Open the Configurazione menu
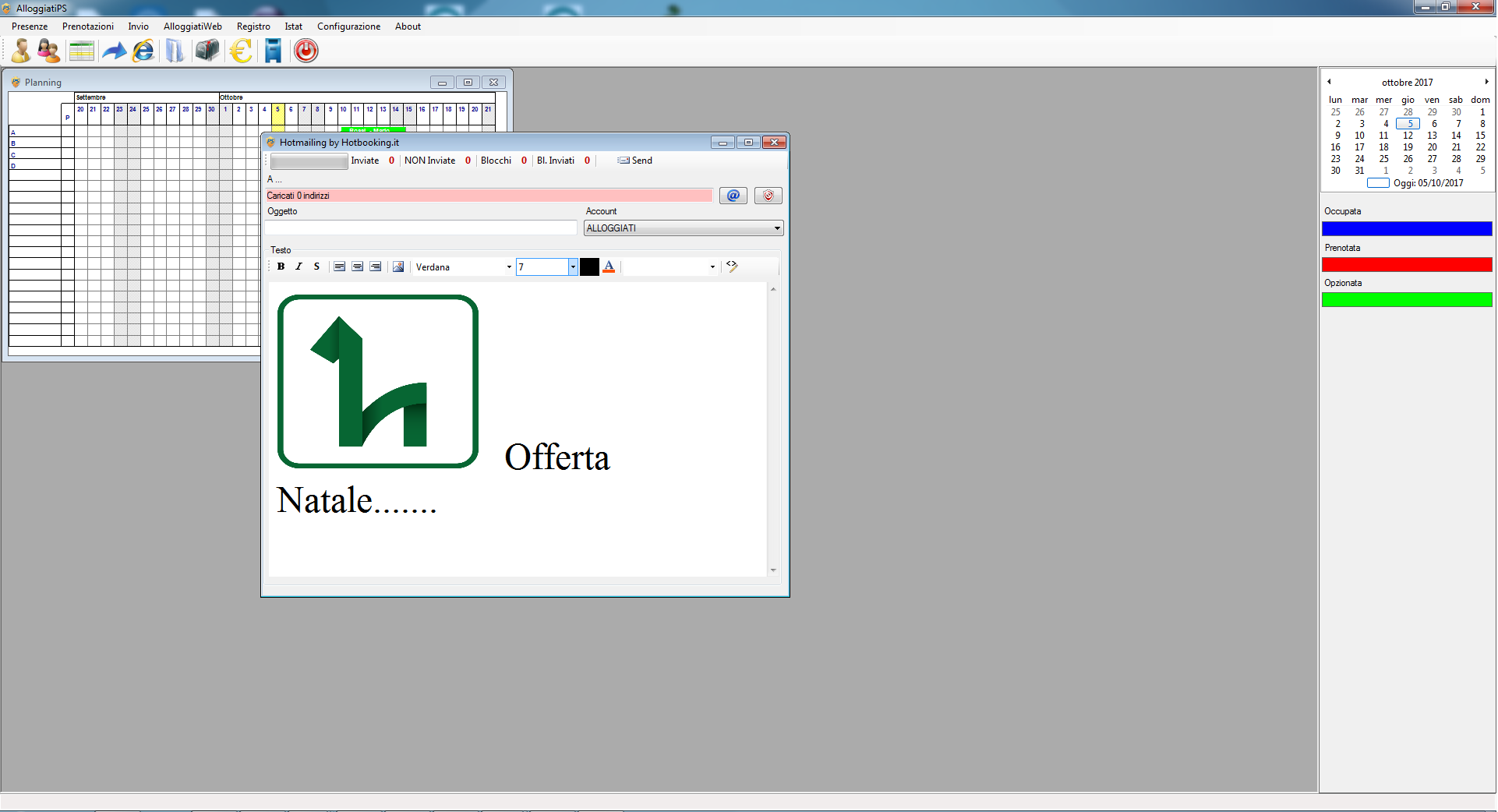Image resolution: width=1498 pixels, height=812 pixels. pos(348,26)
